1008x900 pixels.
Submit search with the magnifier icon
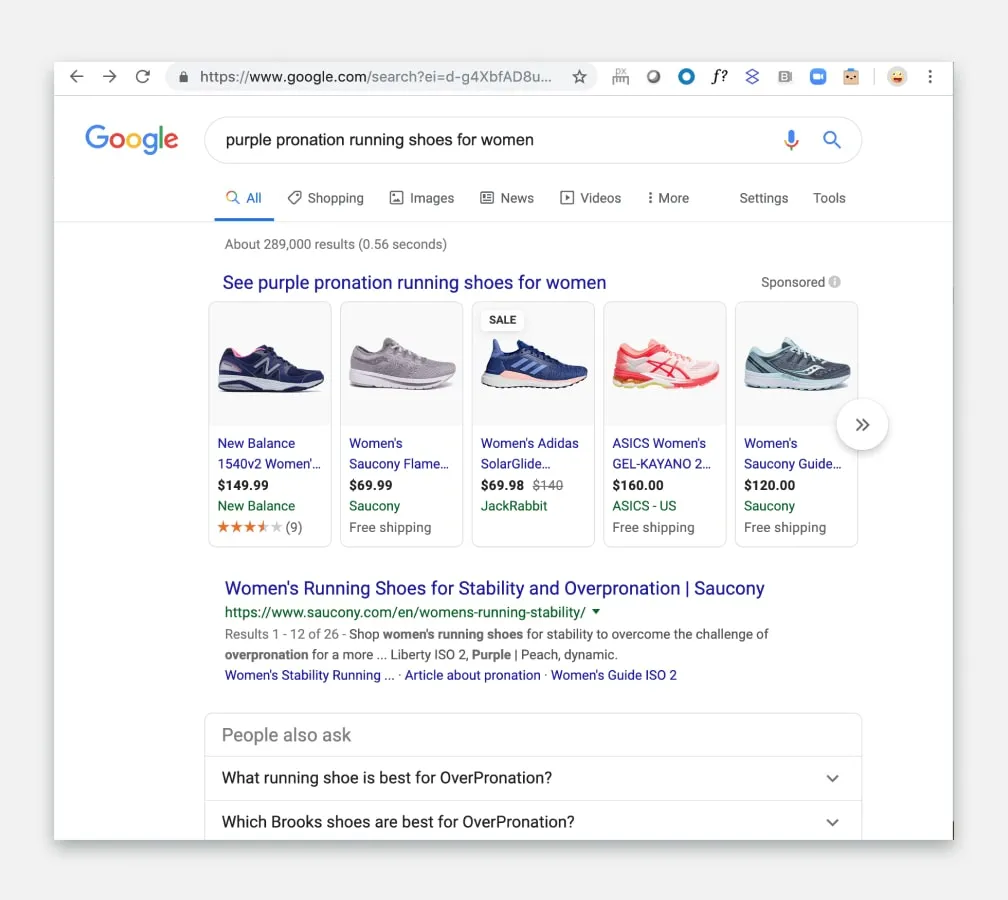pos(832,140)
